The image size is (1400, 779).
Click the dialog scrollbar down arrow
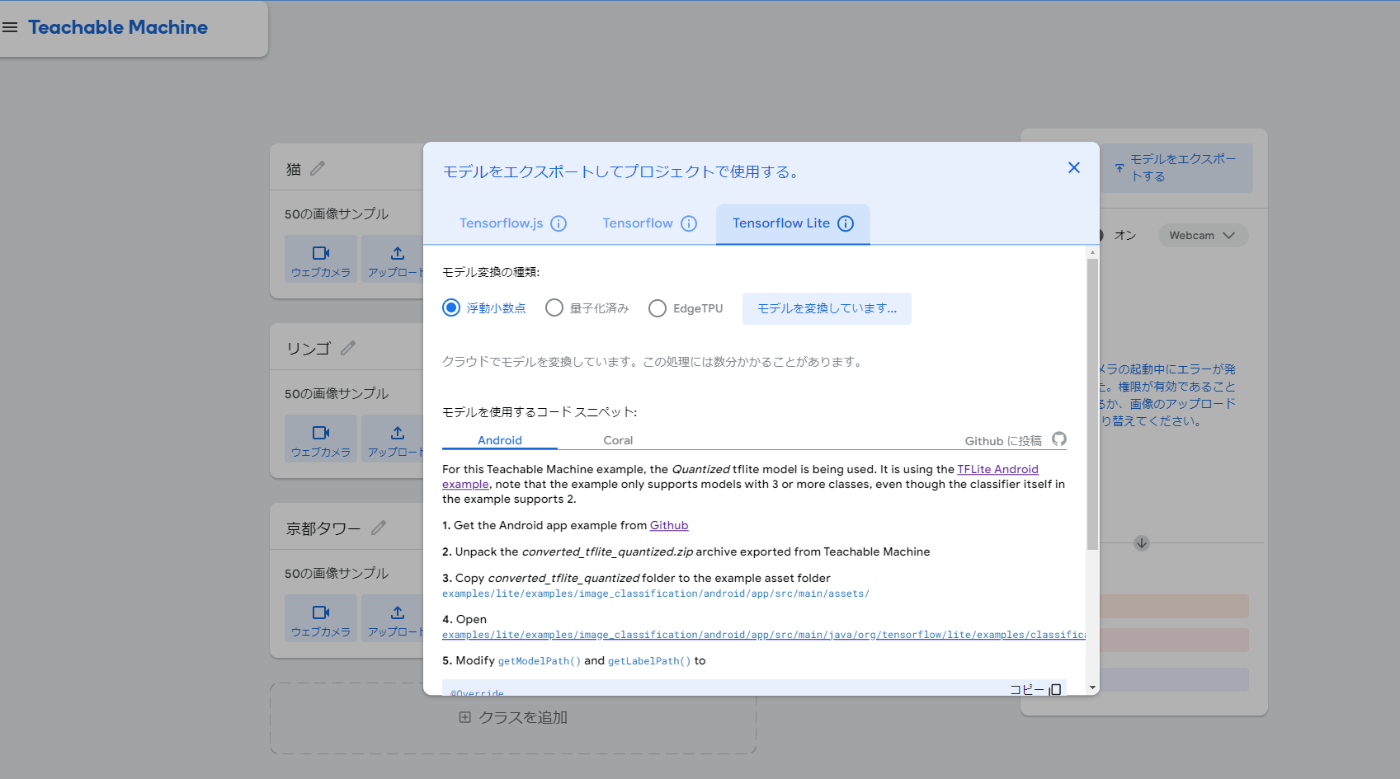pyautogui.click(x=1092, y=687)
